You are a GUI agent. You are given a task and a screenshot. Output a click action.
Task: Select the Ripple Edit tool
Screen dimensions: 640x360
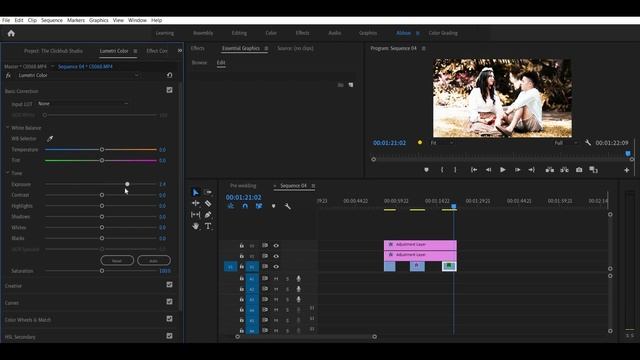196,203
